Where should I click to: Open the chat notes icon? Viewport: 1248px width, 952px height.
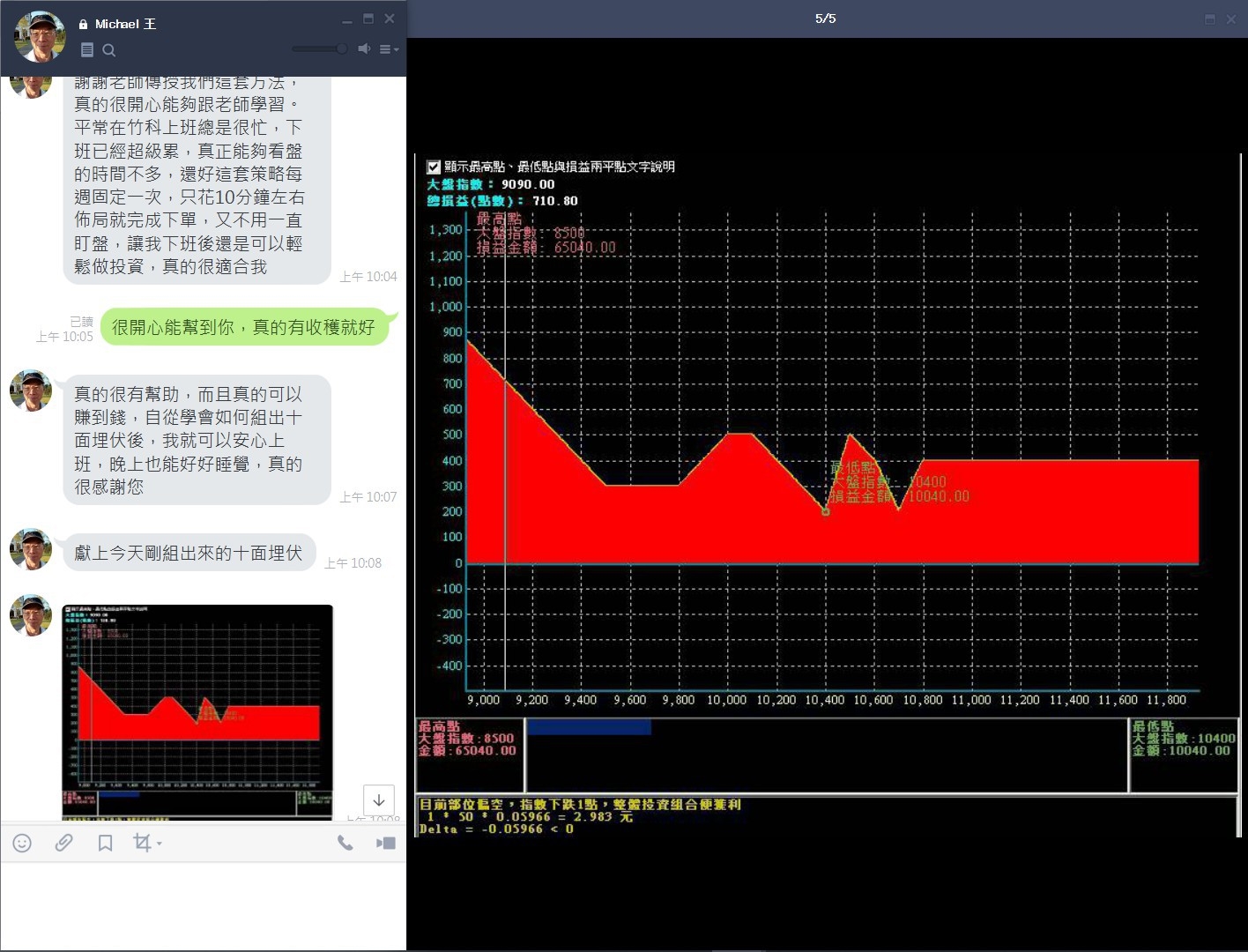point(86,50)
